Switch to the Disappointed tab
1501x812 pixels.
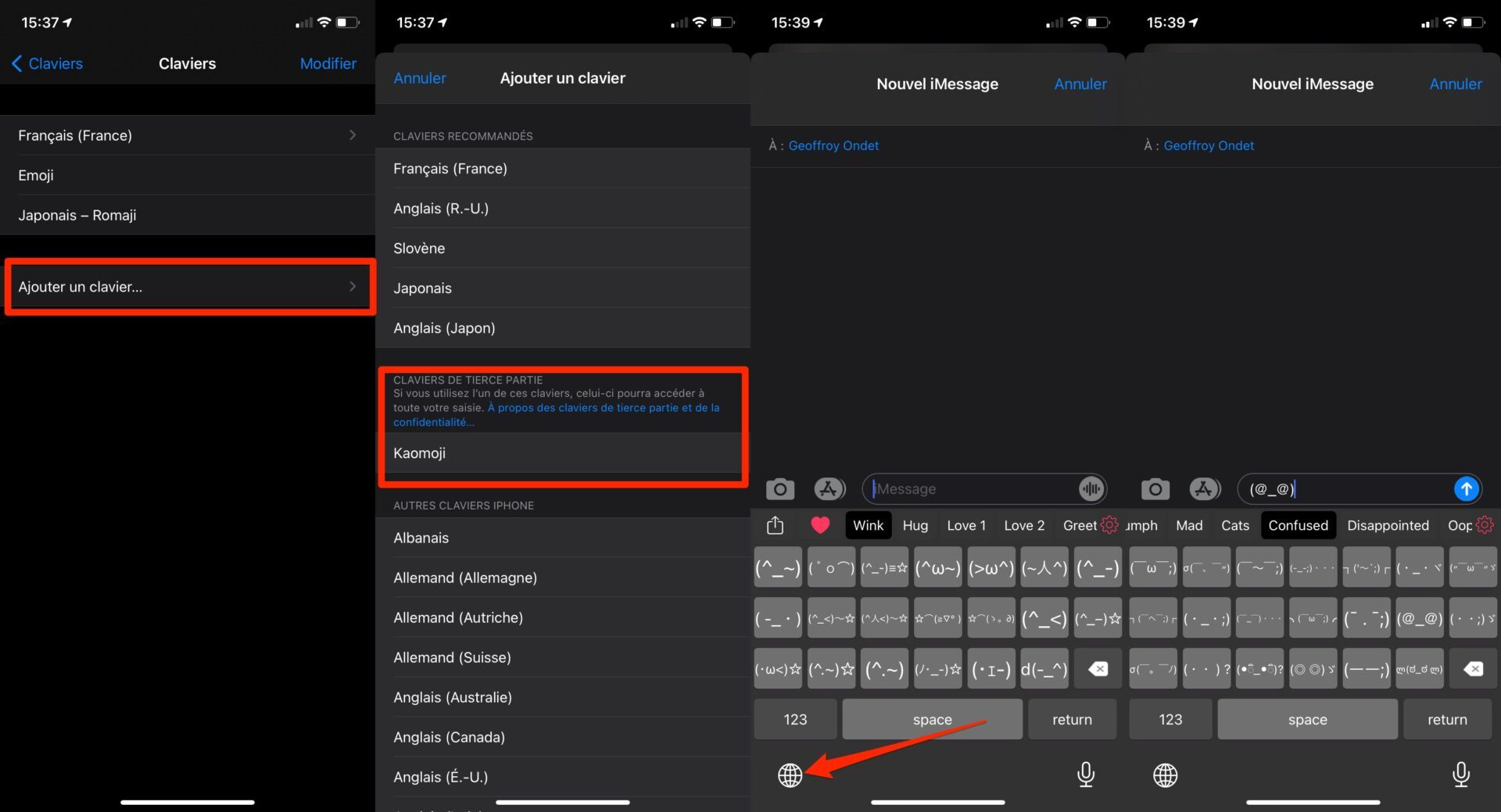[1388, 525]
